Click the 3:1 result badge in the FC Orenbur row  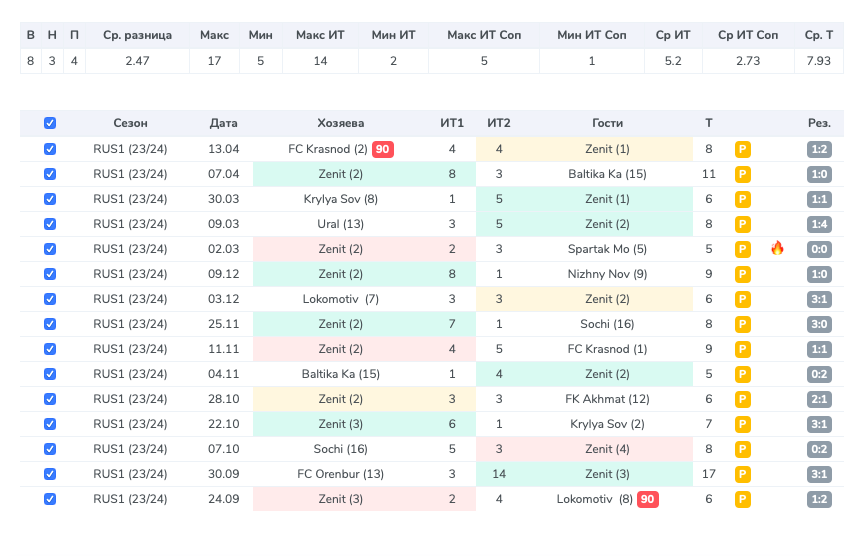[x=819, y=474]
